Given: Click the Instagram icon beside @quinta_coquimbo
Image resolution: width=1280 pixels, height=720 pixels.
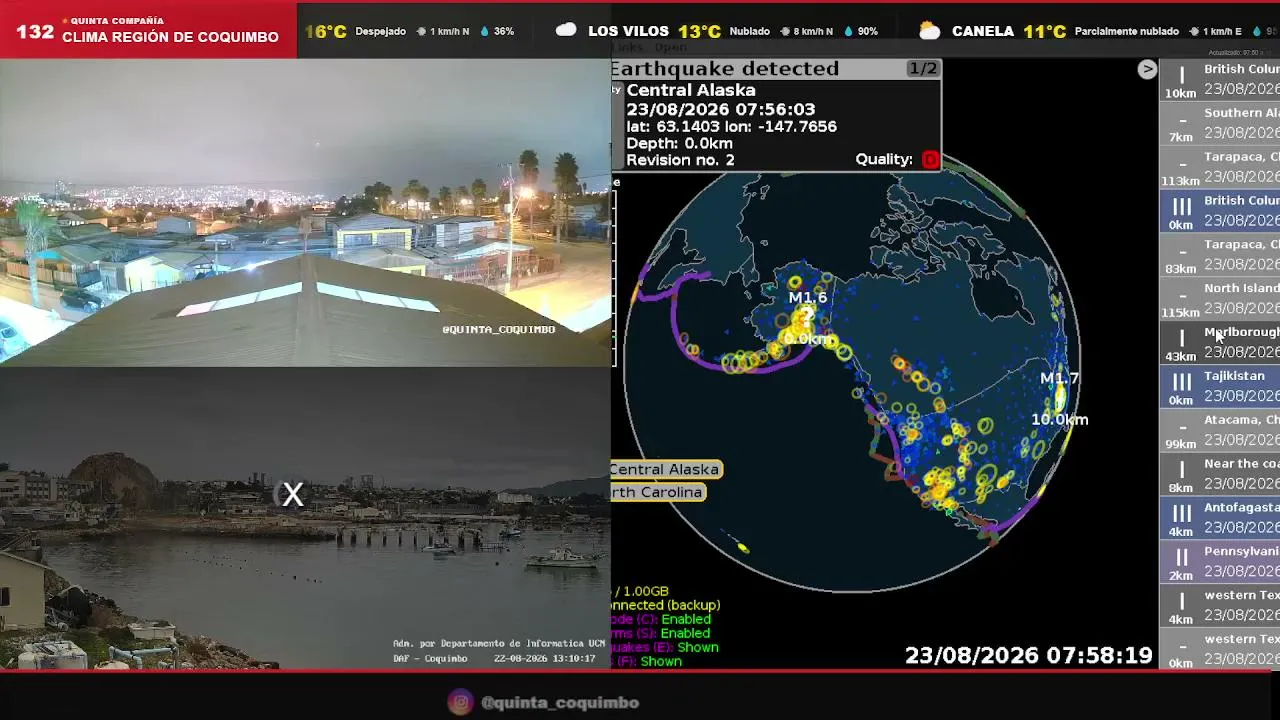Looking at the screenshot, I should [x=460, y=702].
